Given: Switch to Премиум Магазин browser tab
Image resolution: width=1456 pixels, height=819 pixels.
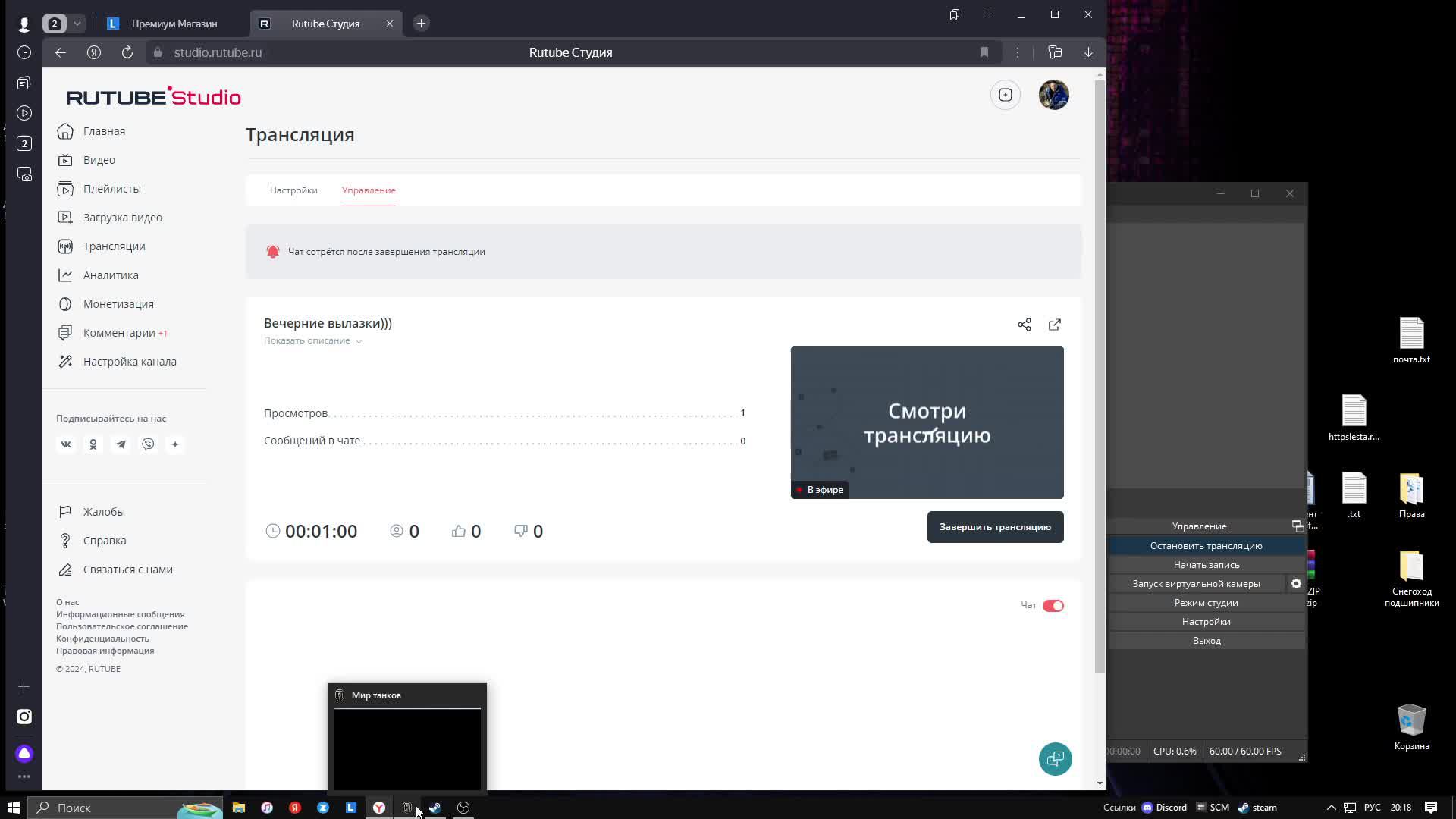Looking at the screenshot, I should point(174,24).
